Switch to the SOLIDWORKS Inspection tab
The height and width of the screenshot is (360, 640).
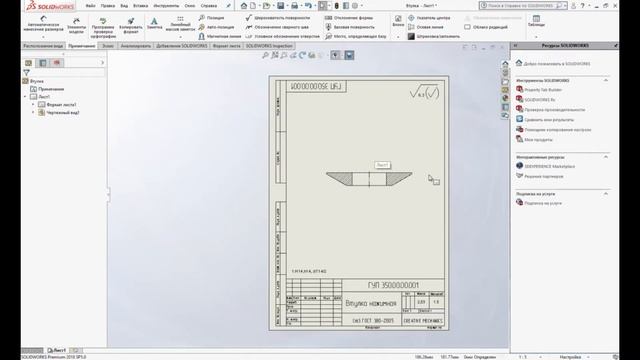[269, 46]
